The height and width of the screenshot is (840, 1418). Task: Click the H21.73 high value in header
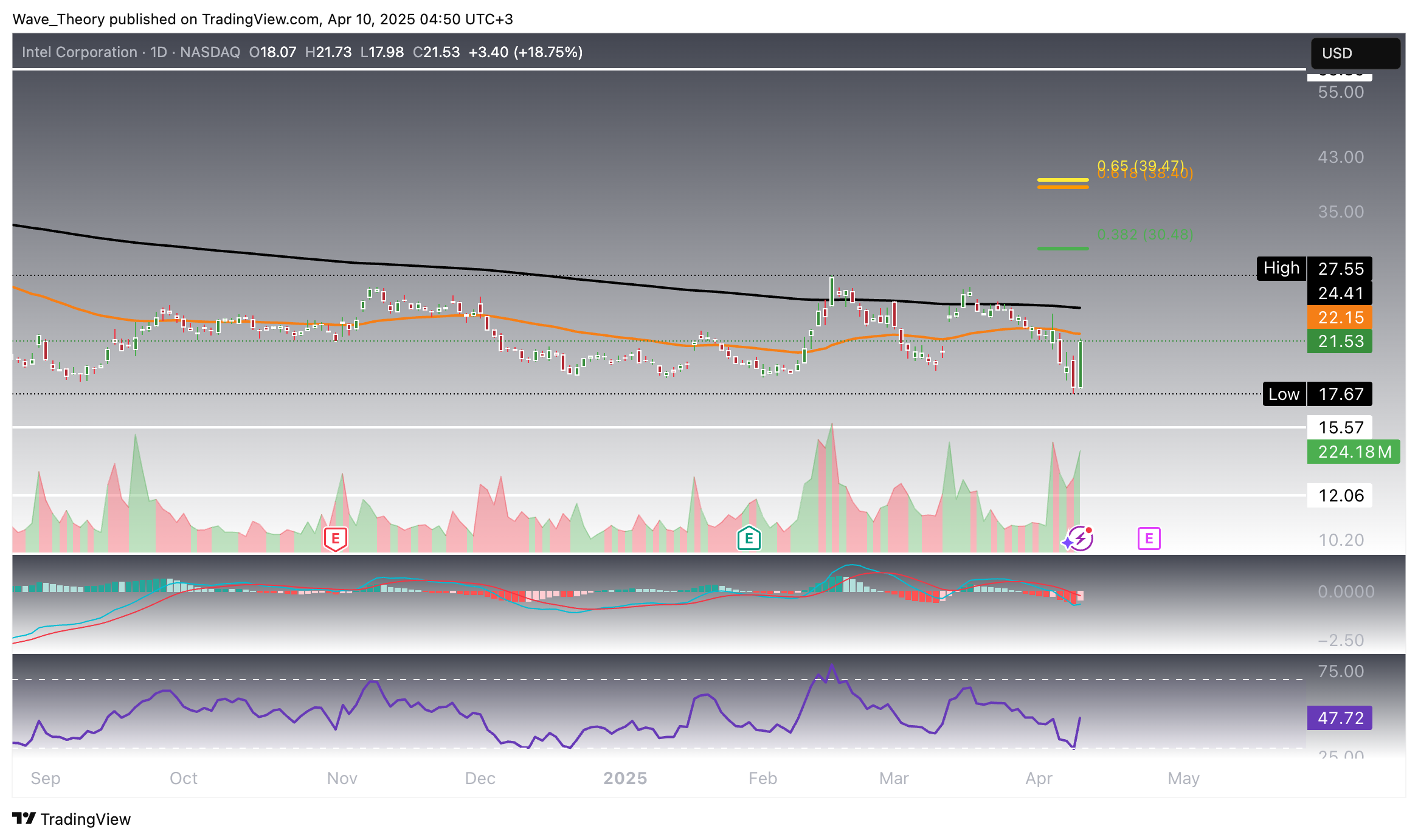click(328, 52)
